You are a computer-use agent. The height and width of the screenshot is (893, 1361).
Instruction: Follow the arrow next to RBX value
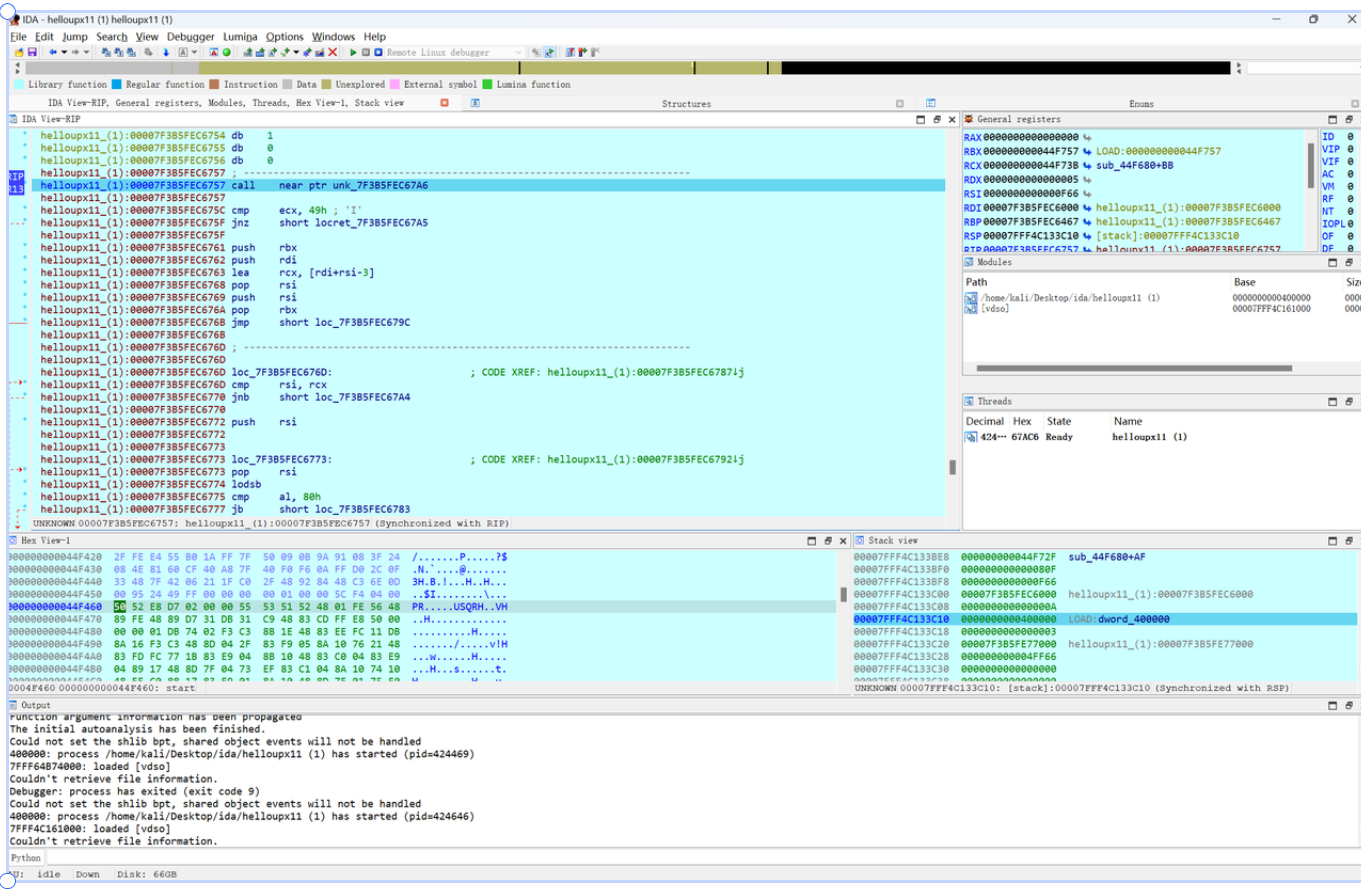(1088, 151)
